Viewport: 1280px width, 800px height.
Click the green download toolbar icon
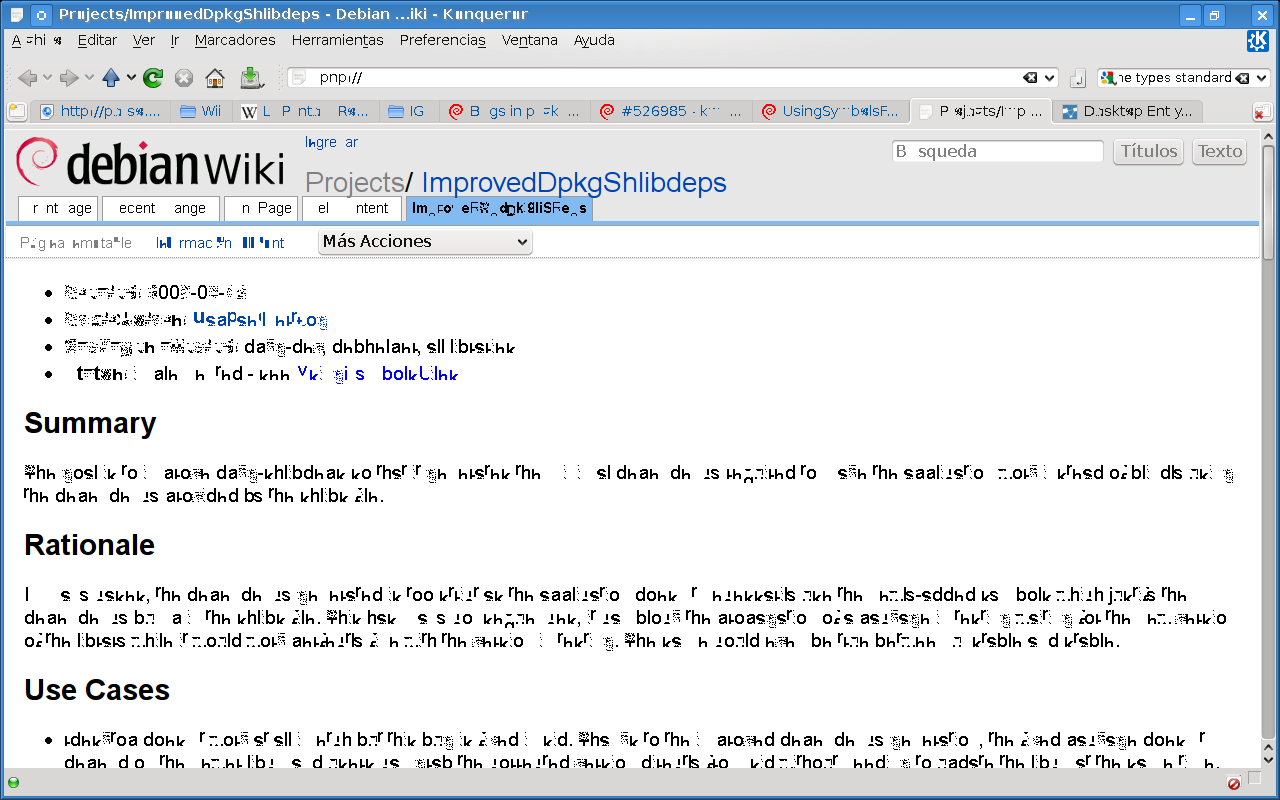pyautogui.click(x=251, y=78)
